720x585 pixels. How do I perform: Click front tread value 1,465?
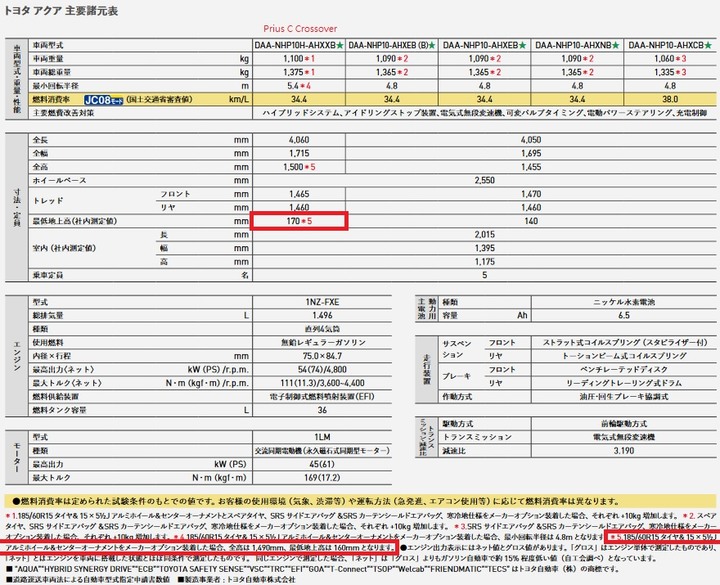tap(299, 194)
